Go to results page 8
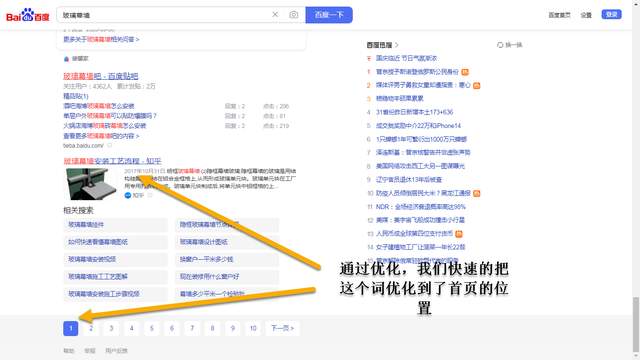Image resolution: width=640 pixels, height=360 pixels. pos(212,328)
